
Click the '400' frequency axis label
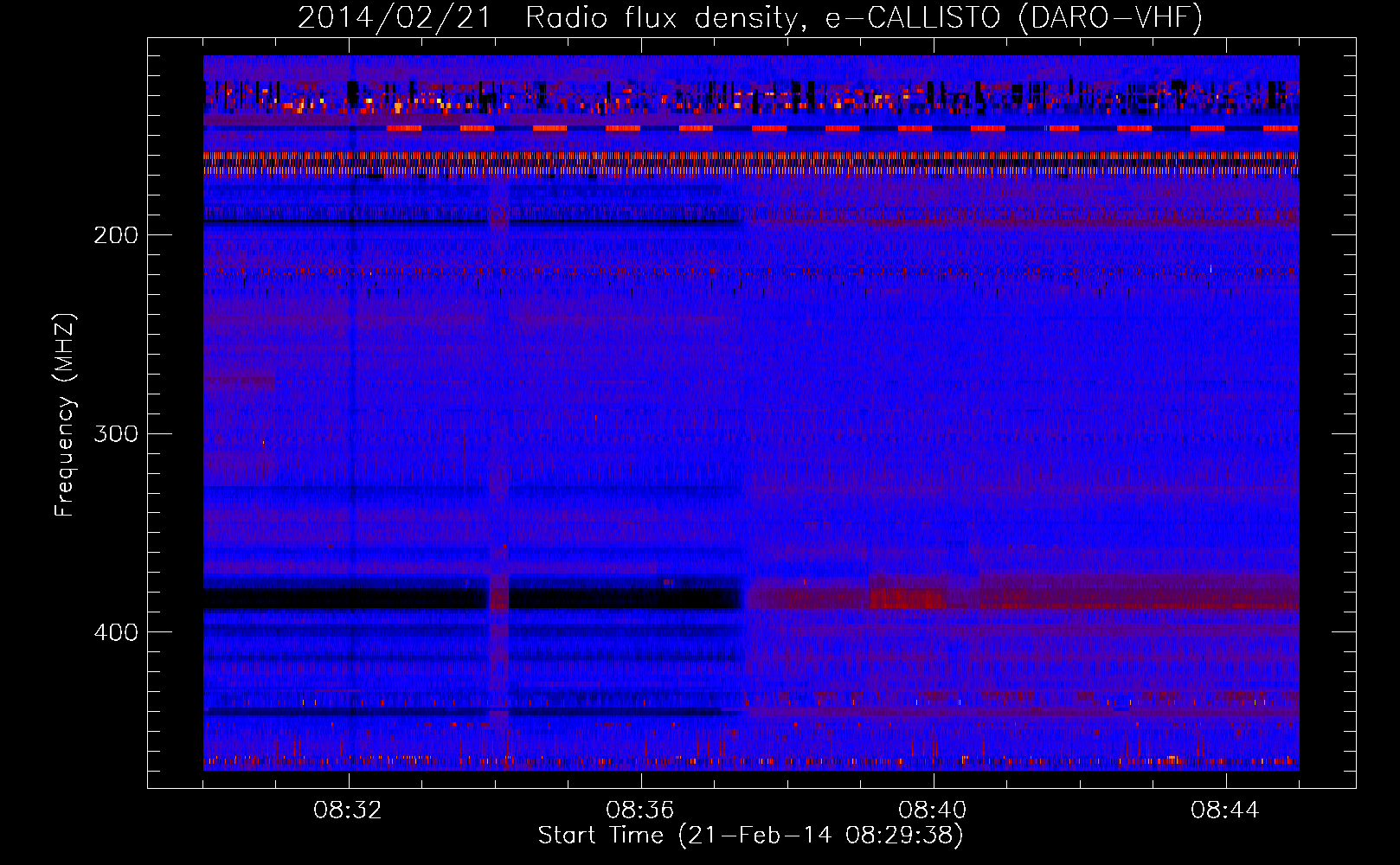116,632
